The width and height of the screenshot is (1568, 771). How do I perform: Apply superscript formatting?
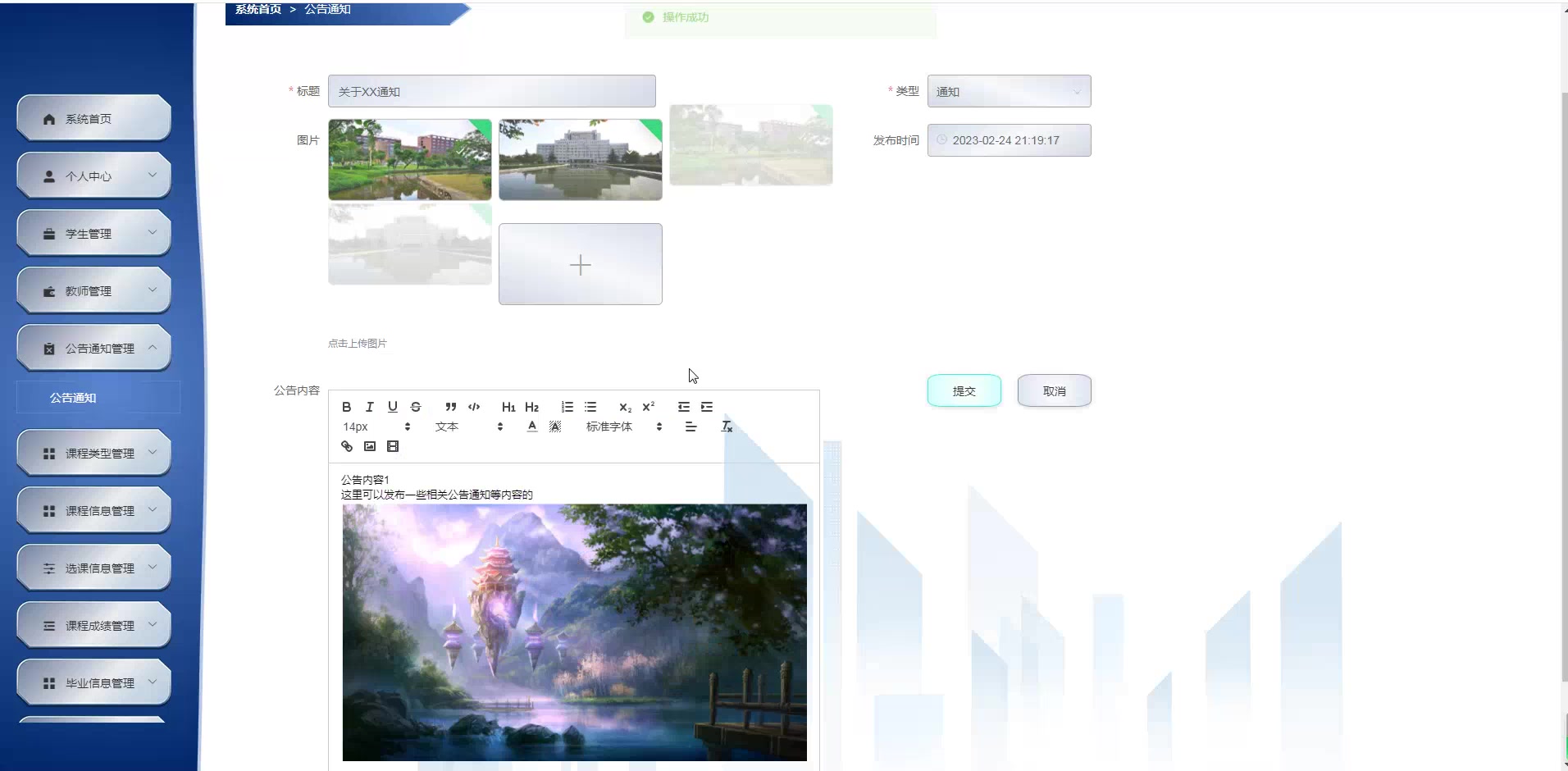click(x=649, y=407)
